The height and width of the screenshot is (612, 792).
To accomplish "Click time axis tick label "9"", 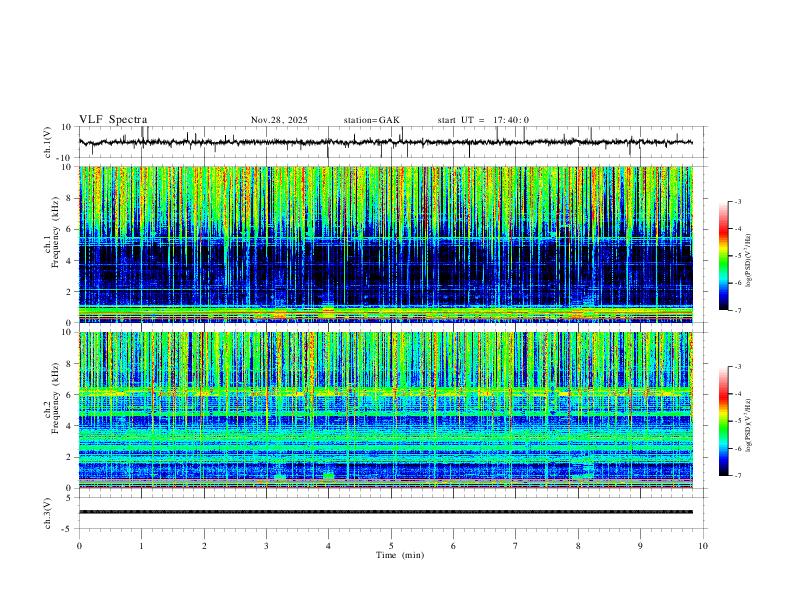I will [x=640, y=546].
